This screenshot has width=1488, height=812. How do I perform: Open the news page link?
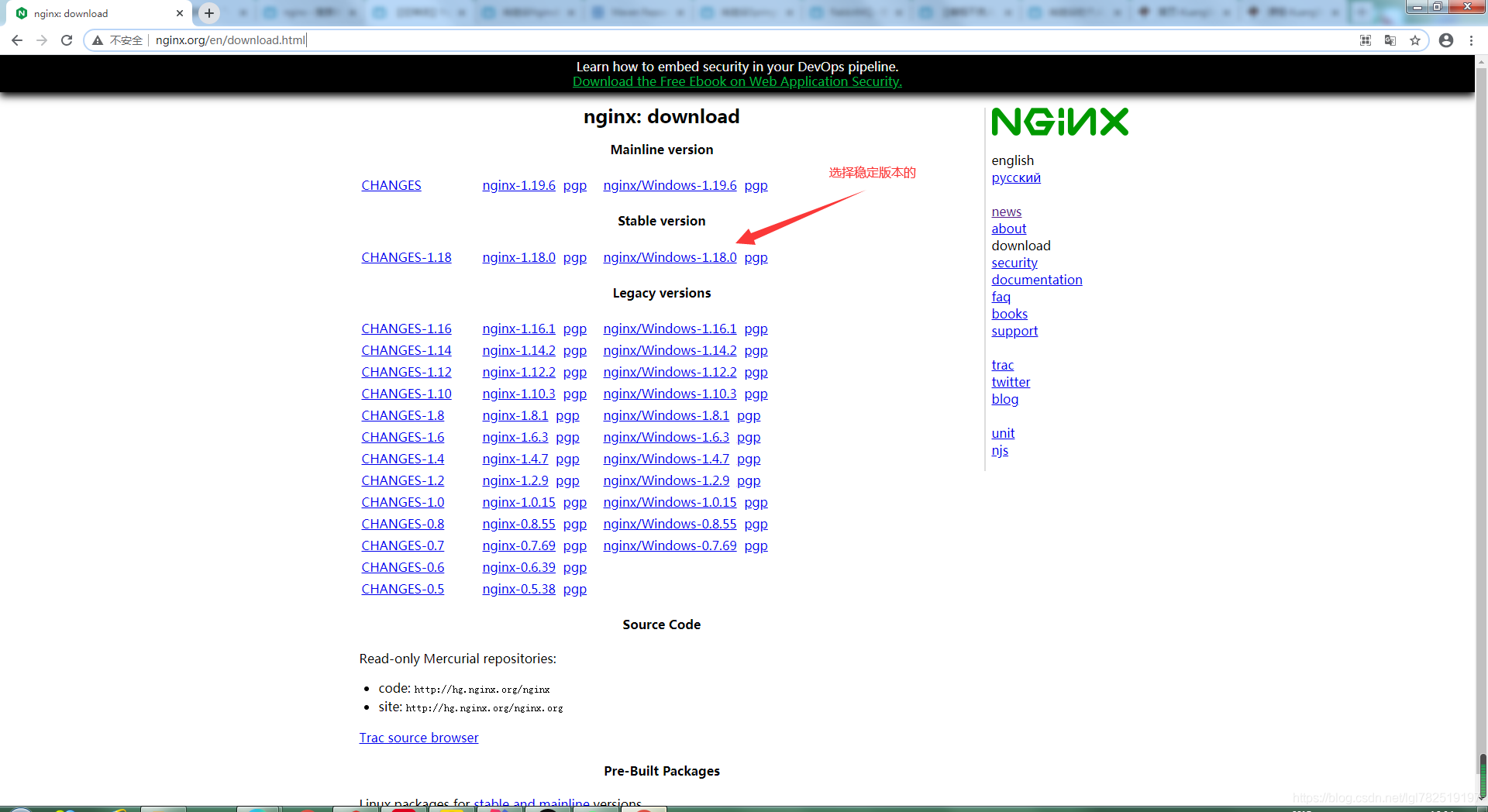(1006, 212)
